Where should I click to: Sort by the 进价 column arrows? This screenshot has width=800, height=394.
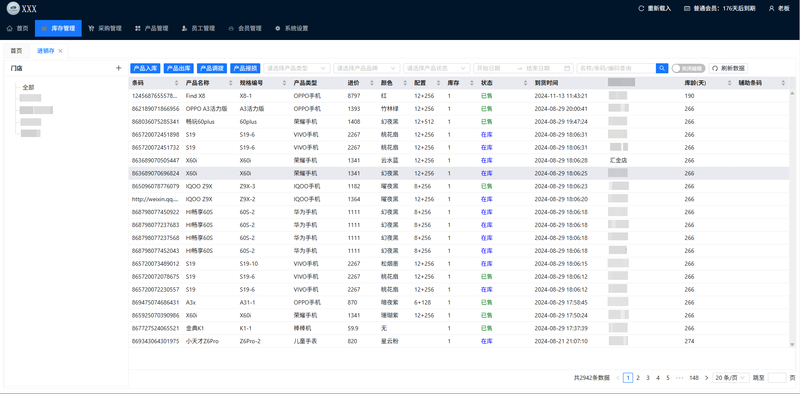point(371,83)
